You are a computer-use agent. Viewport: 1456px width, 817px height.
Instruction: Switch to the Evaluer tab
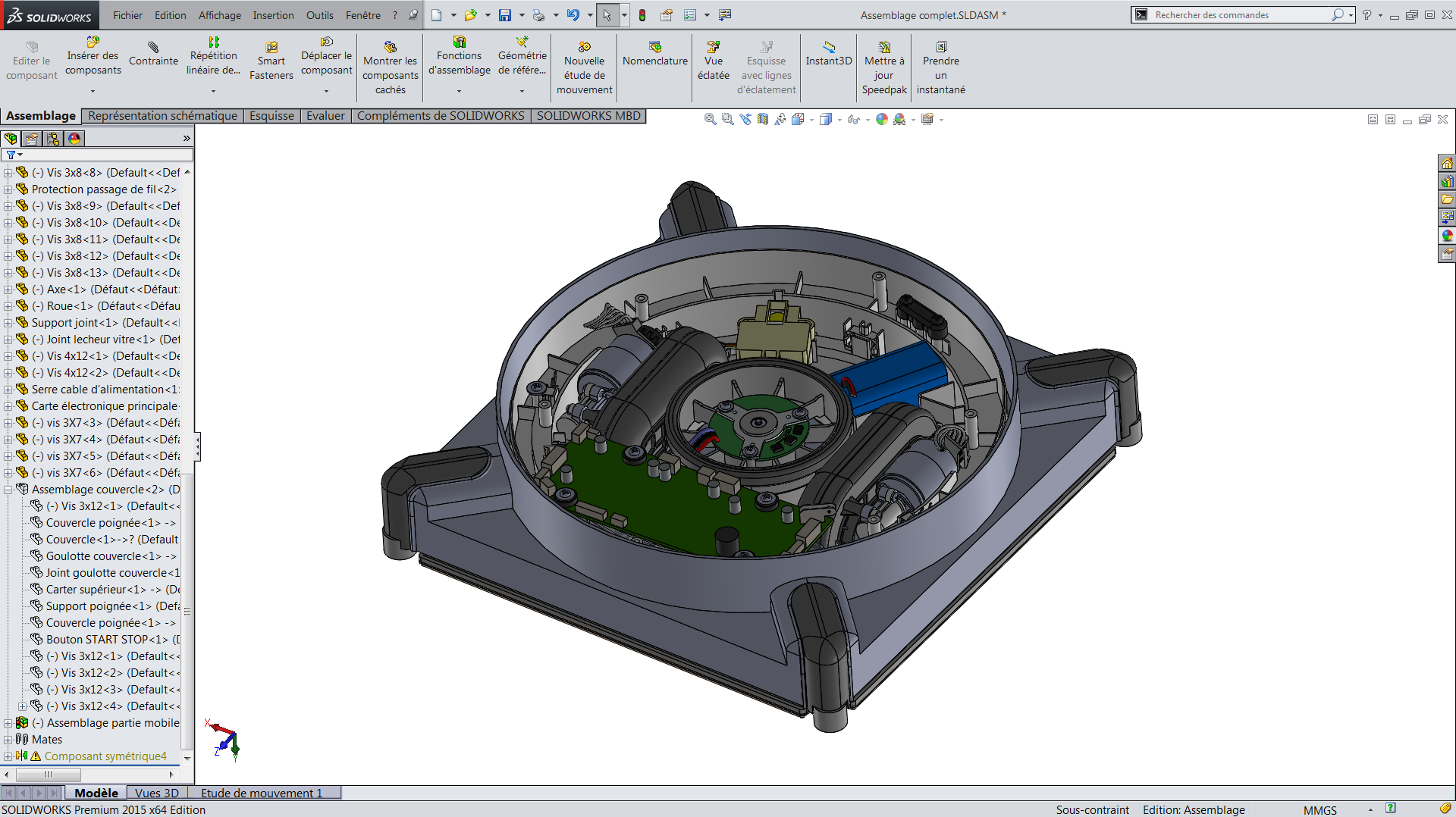tap(325, 116)
